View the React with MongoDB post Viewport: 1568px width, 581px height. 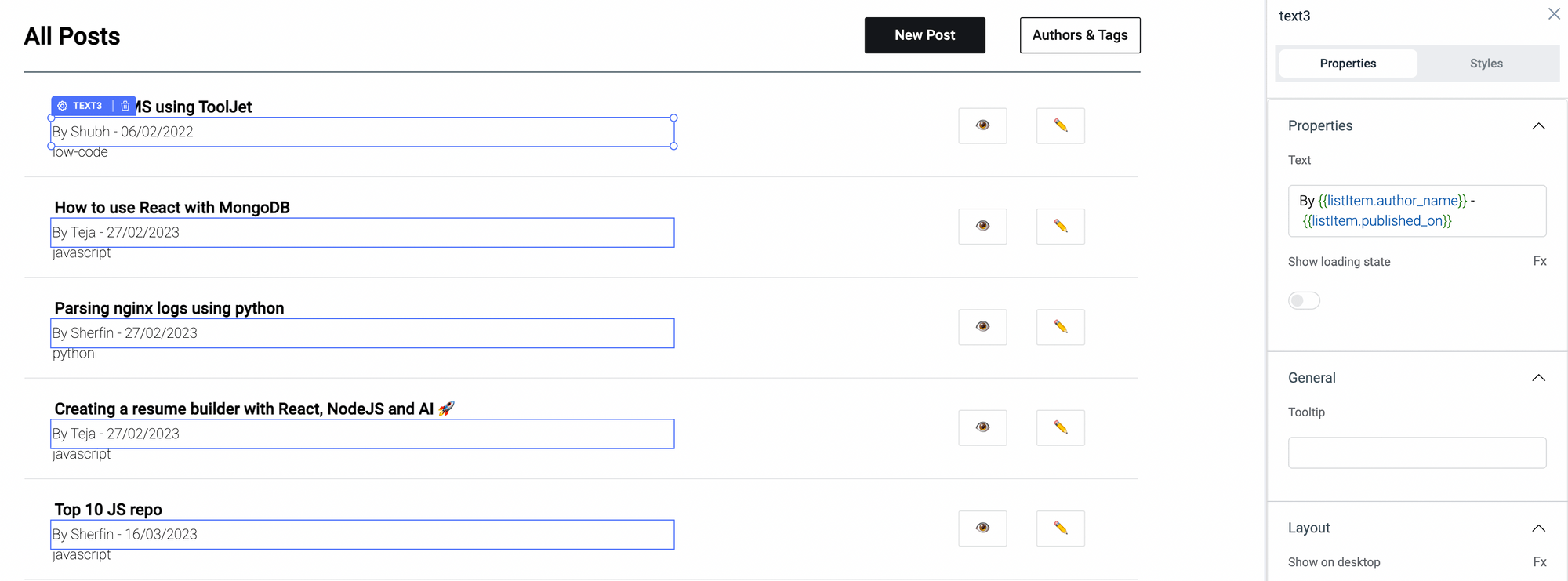[982, 226]
